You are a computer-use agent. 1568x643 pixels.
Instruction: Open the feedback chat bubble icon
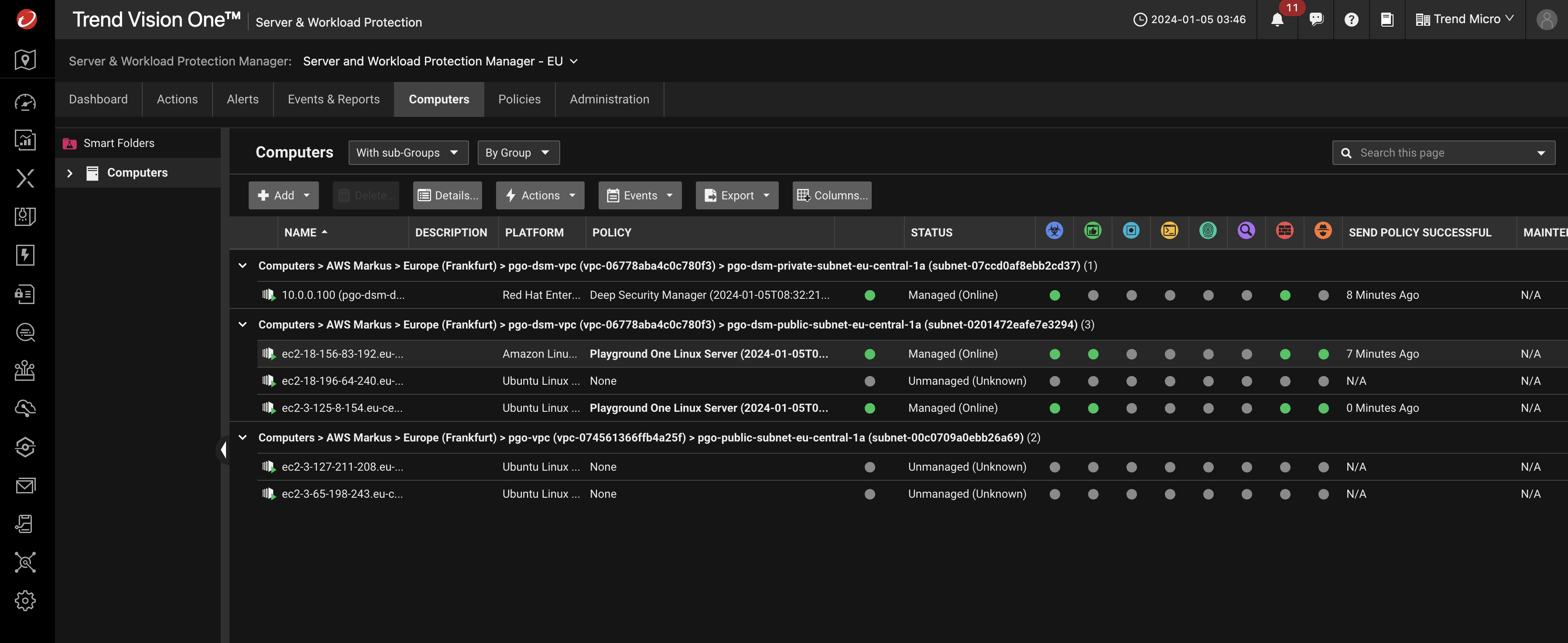pyautogui.click(x=1316, y=20)
